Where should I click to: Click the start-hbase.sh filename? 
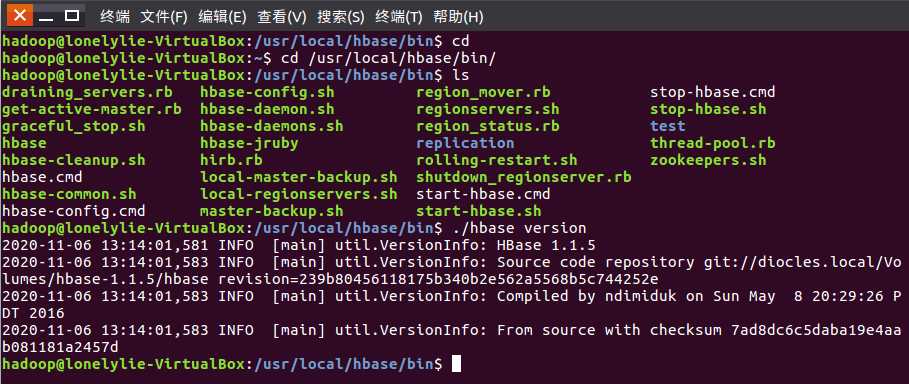[x=479, y=211]
